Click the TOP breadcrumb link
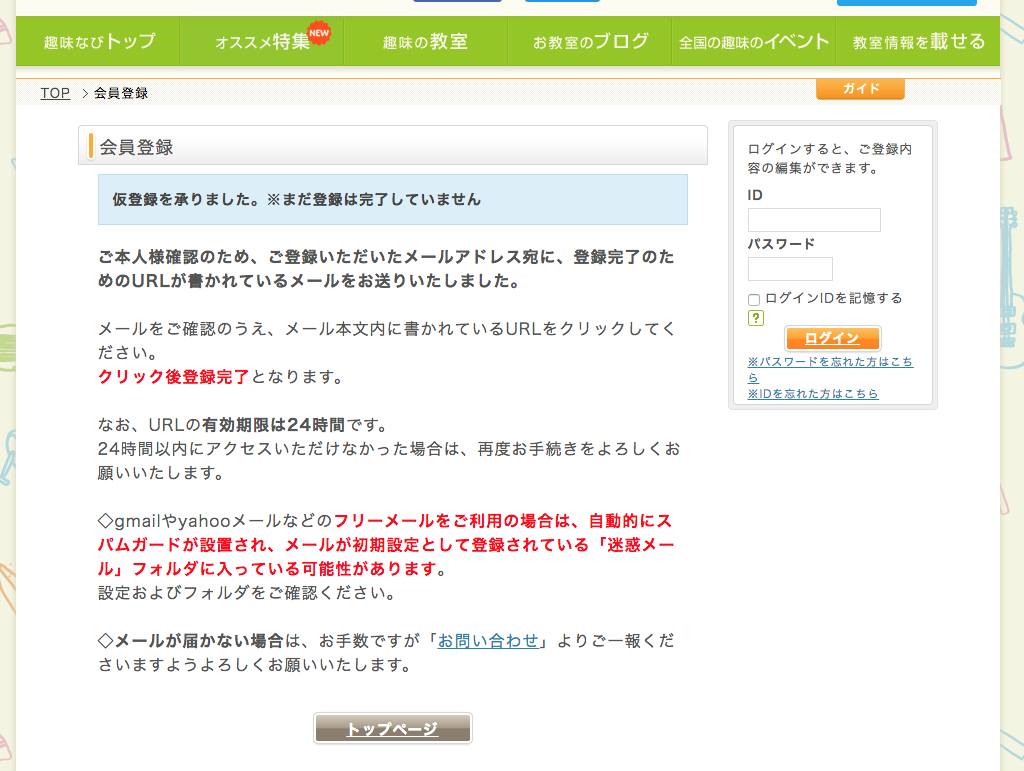This screenshot has height=771, width=1024. pos(55,93)
